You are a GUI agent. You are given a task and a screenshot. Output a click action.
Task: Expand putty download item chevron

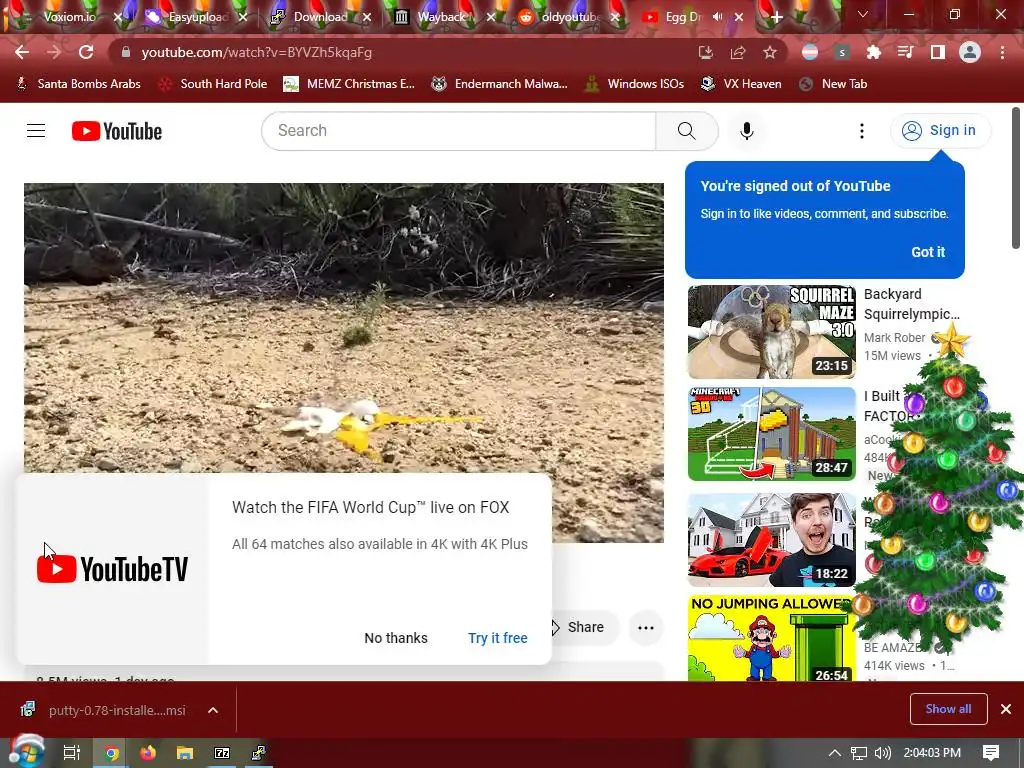coord(213,711)
